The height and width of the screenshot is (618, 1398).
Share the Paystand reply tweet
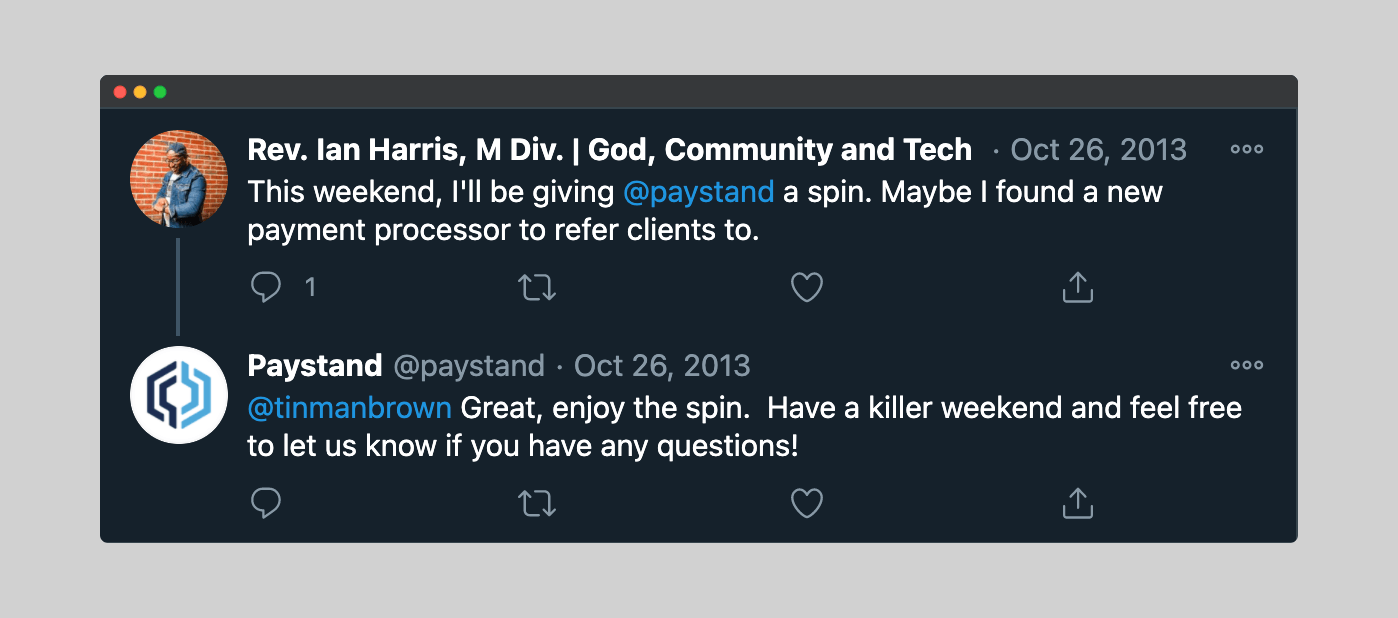coord(1077,503)
